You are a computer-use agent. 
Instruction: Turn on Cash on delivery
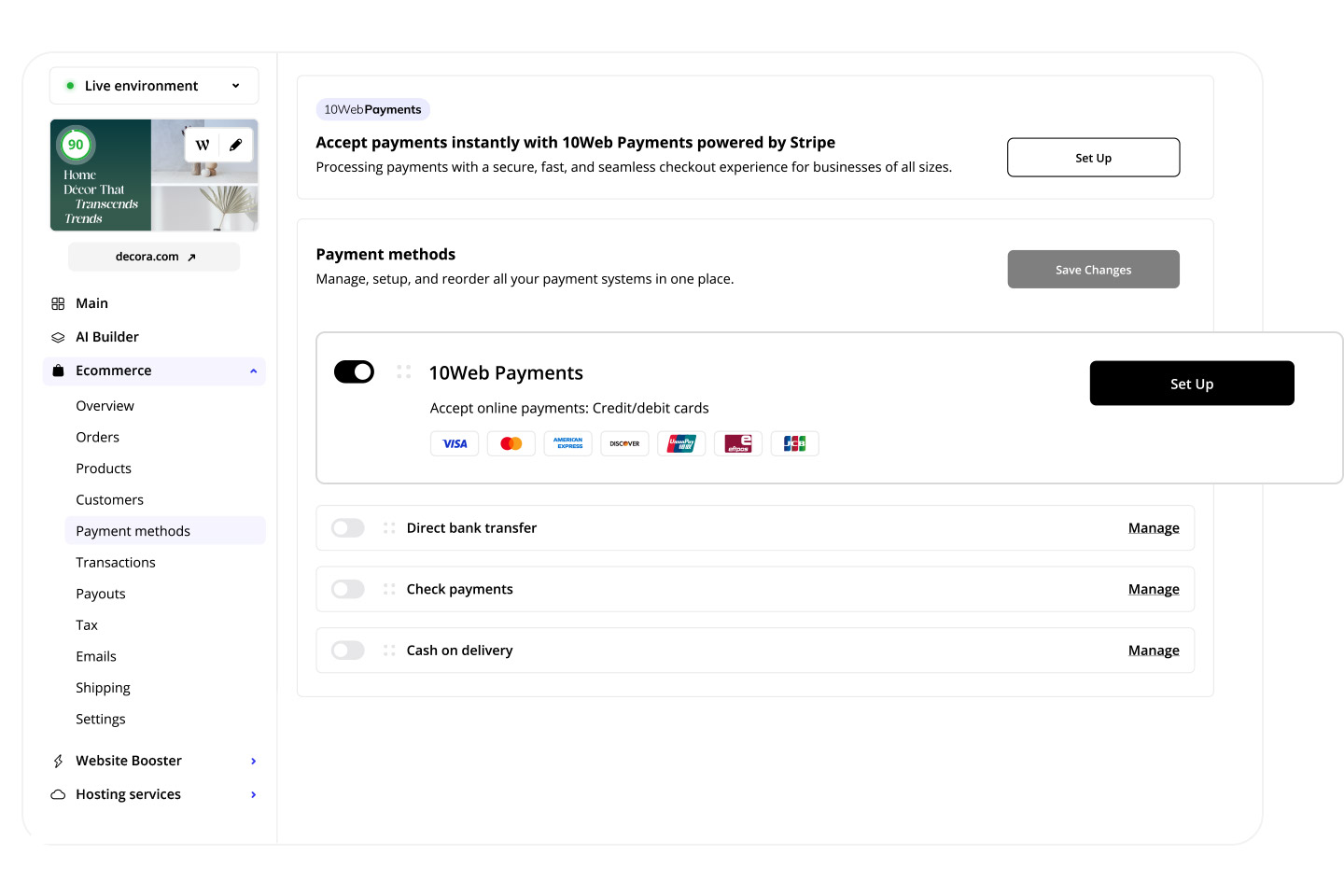click(347, 650)
